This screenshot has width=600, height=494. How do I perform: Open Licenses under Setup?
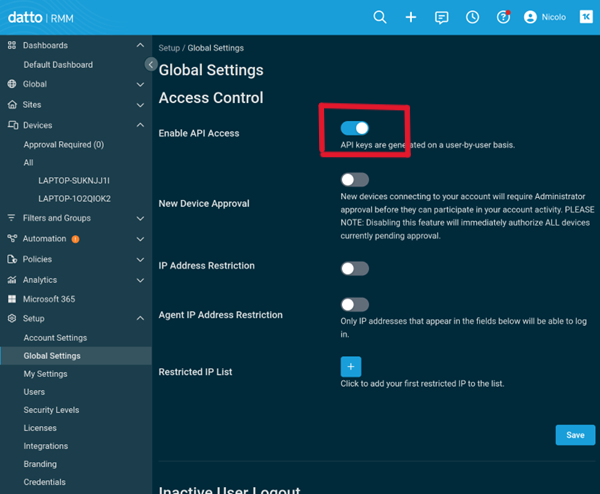click(40, 428)
